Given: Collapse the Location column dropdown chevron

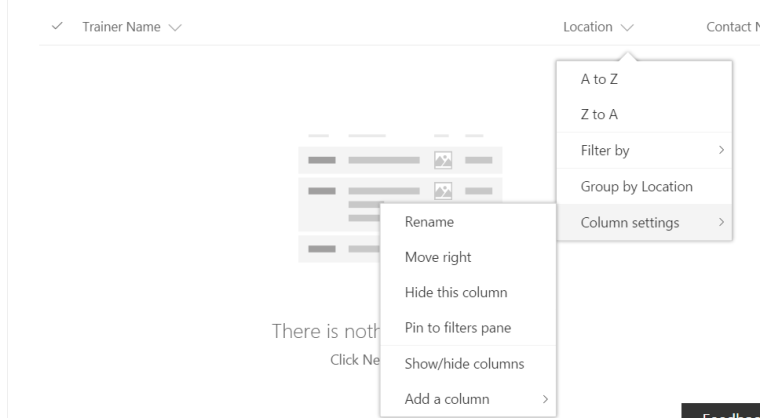Looking at the screenshot, I should tap(627, 27).
